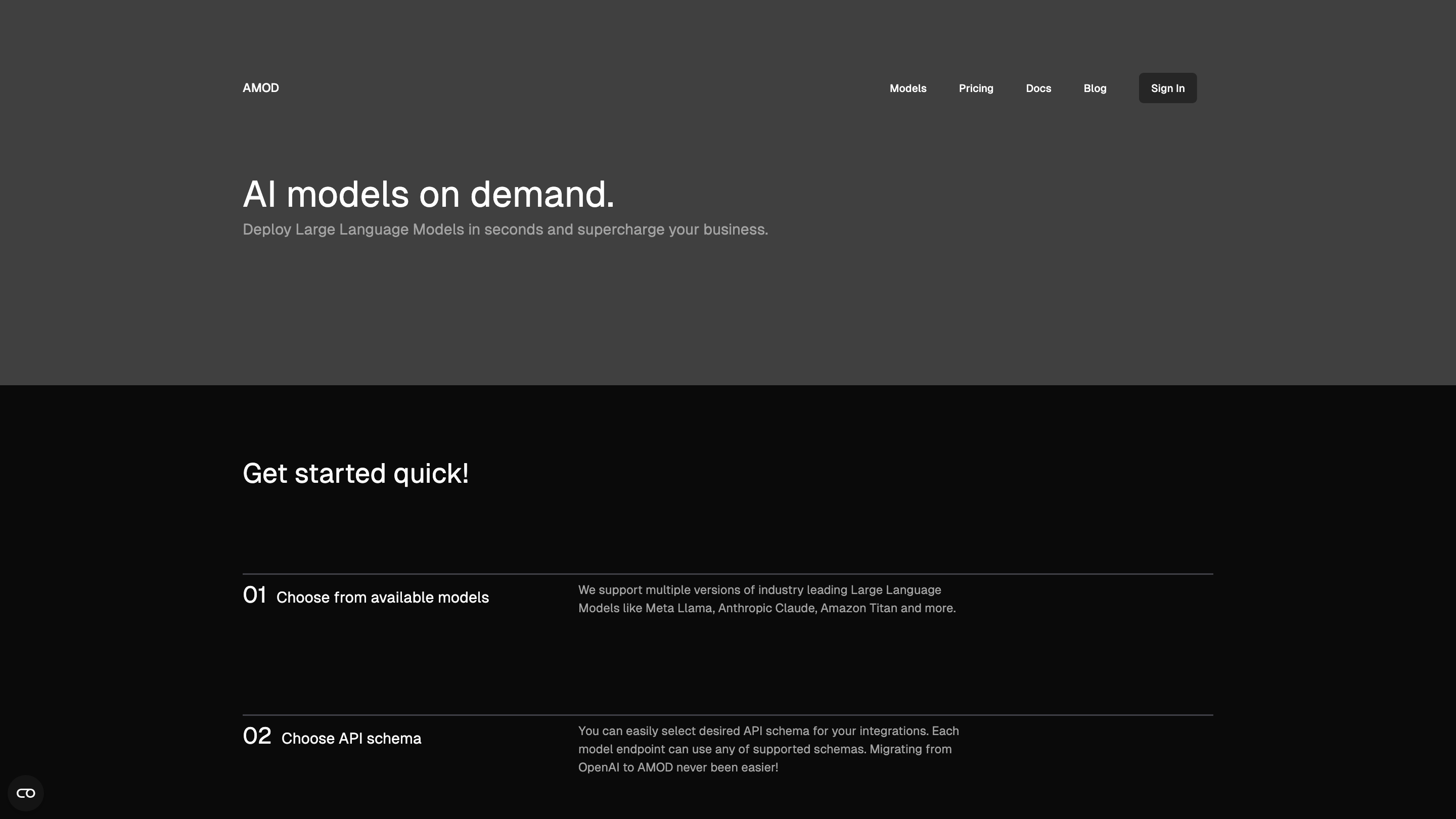
Task: Click 'Choose from available models' step title
Action: coord(382,598)
